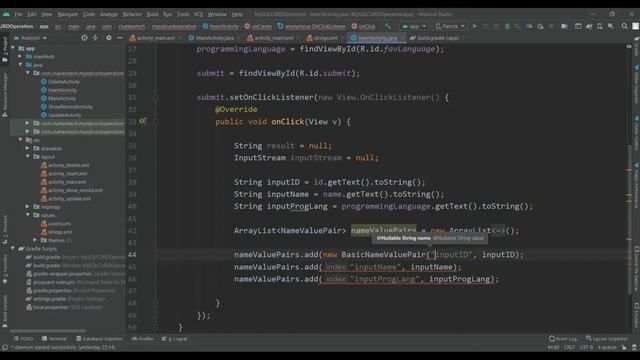The height and width of the screenshot is (360, 640).
Task: Open the Database Inspector button
Action: click(99, 339)
